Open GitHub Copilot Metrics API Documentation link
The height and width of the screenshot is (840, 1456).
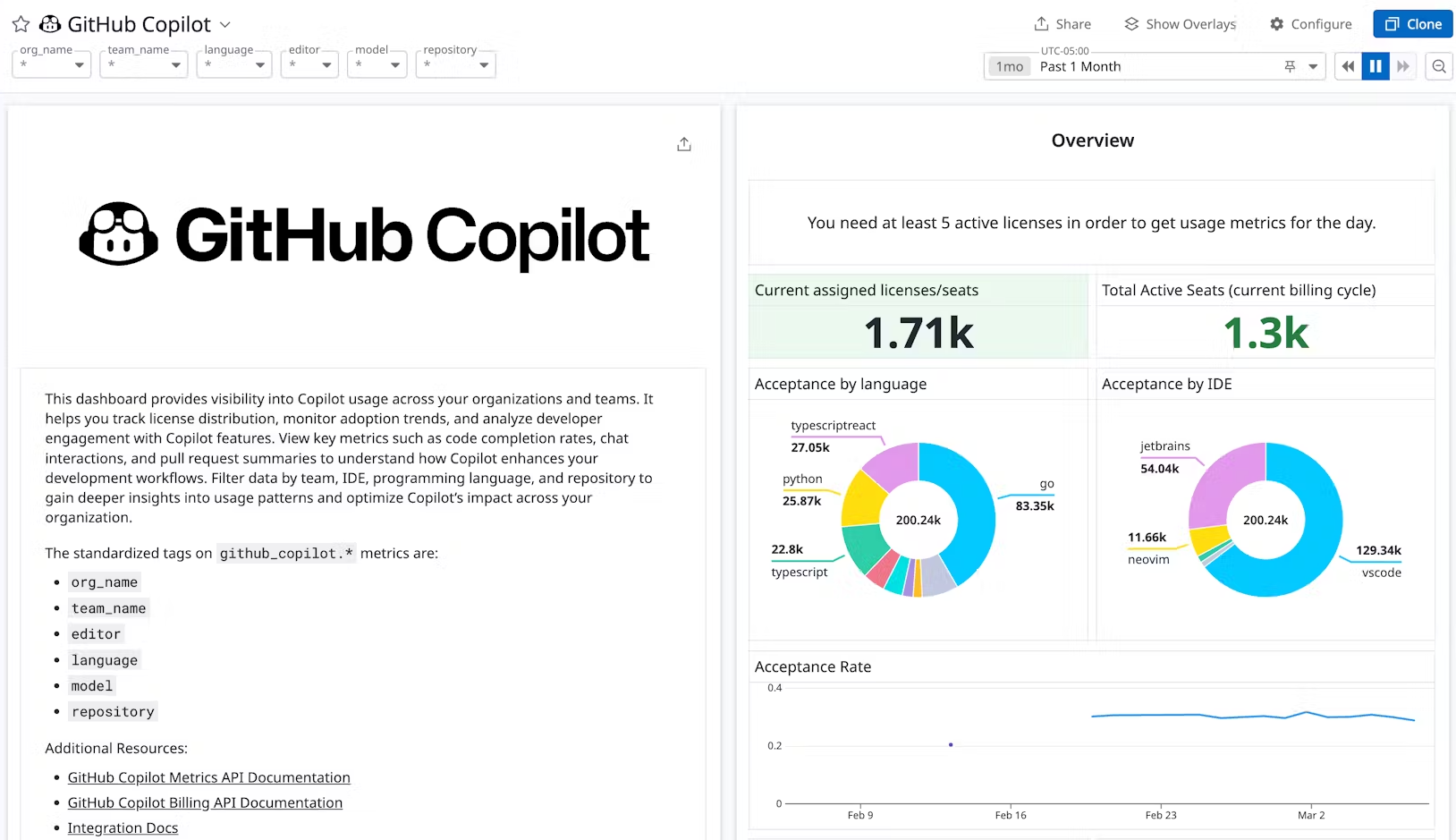coord(209,777)
